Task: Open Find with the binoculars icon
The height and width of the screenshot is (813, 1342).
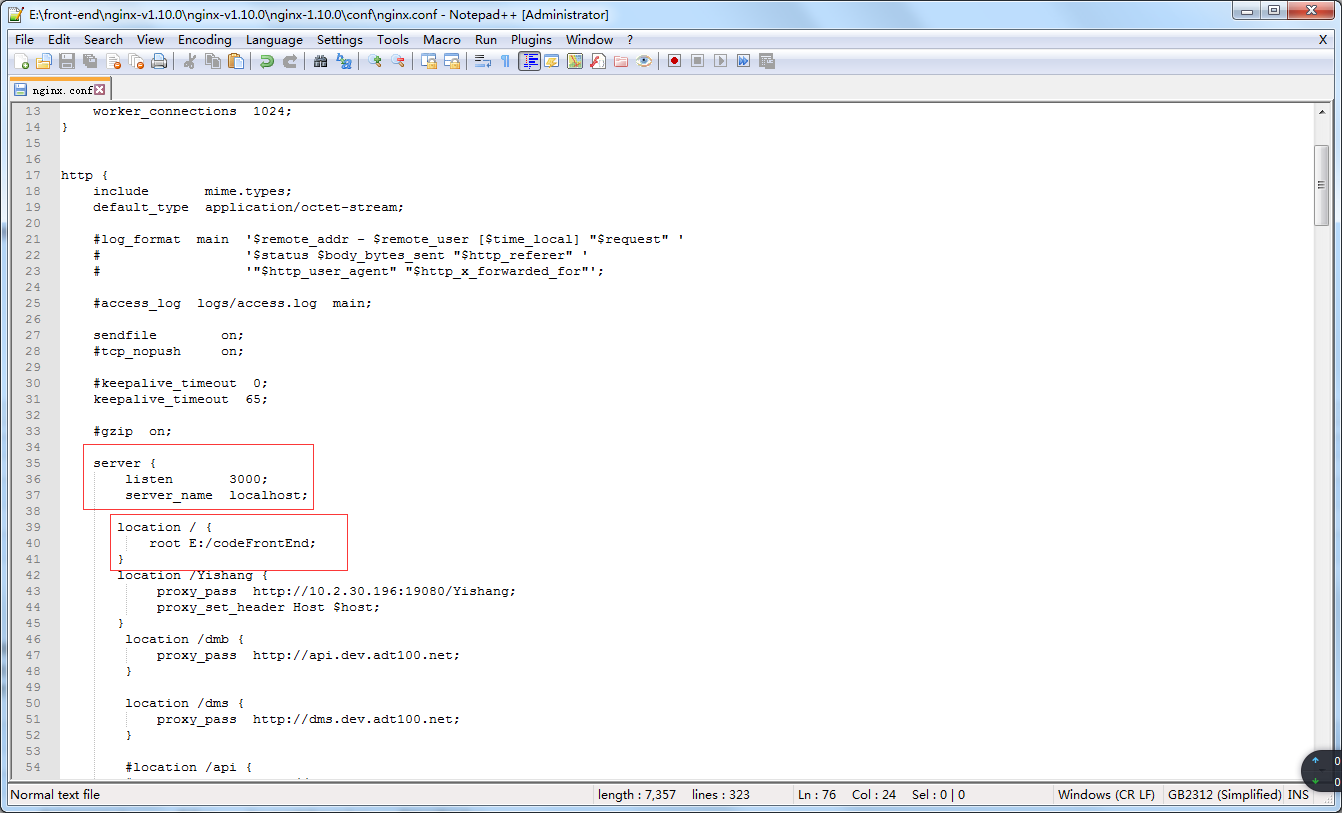Action: 321,61
